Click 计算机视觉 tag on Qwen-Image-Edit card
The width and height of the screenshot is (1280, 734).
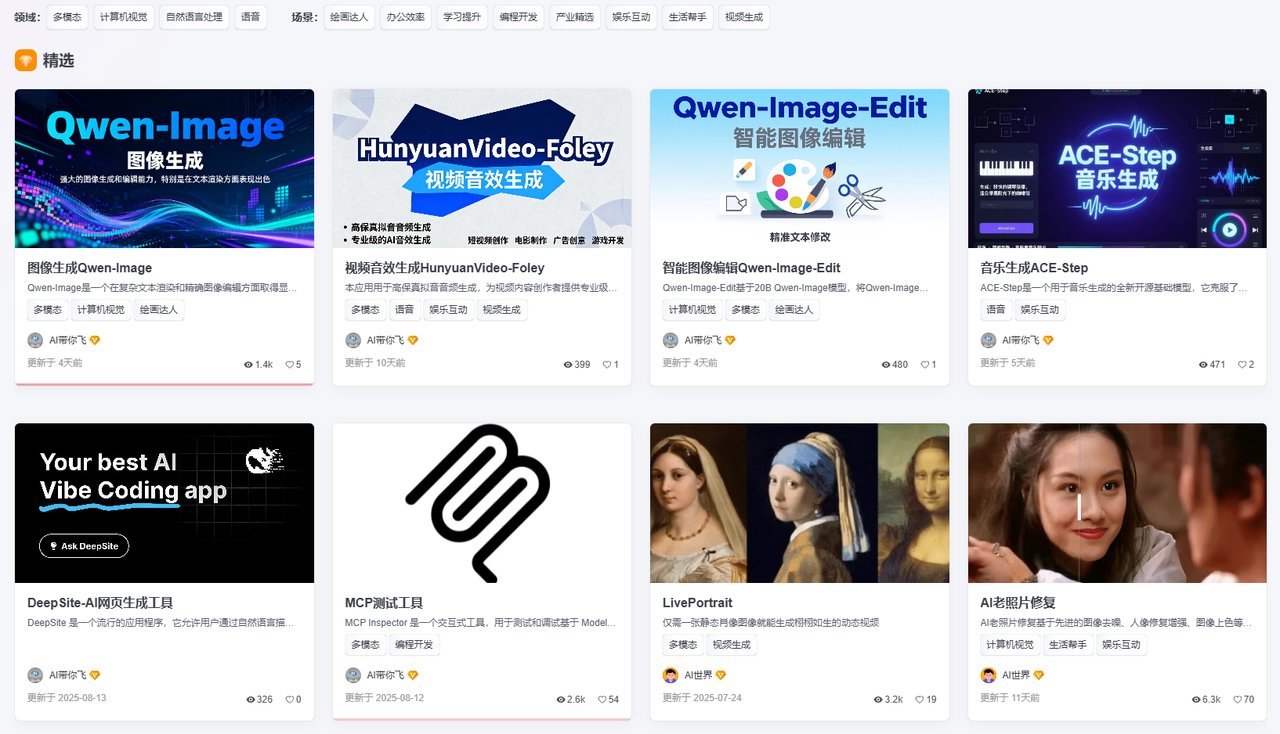tap(692, 310)
